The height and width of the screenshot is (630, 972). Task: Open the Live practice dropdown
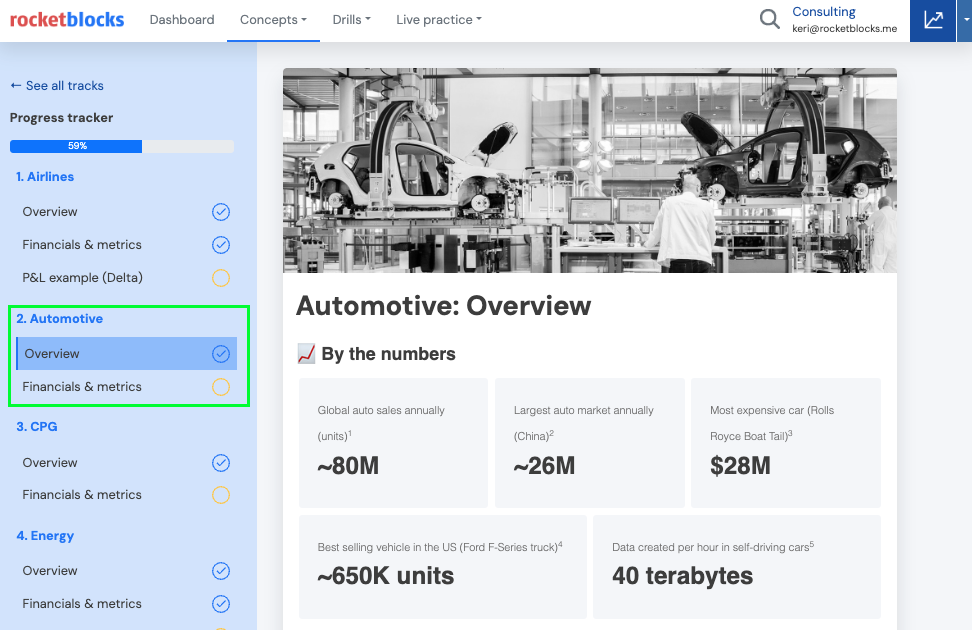pyautogui.click(x=438, y=19)
